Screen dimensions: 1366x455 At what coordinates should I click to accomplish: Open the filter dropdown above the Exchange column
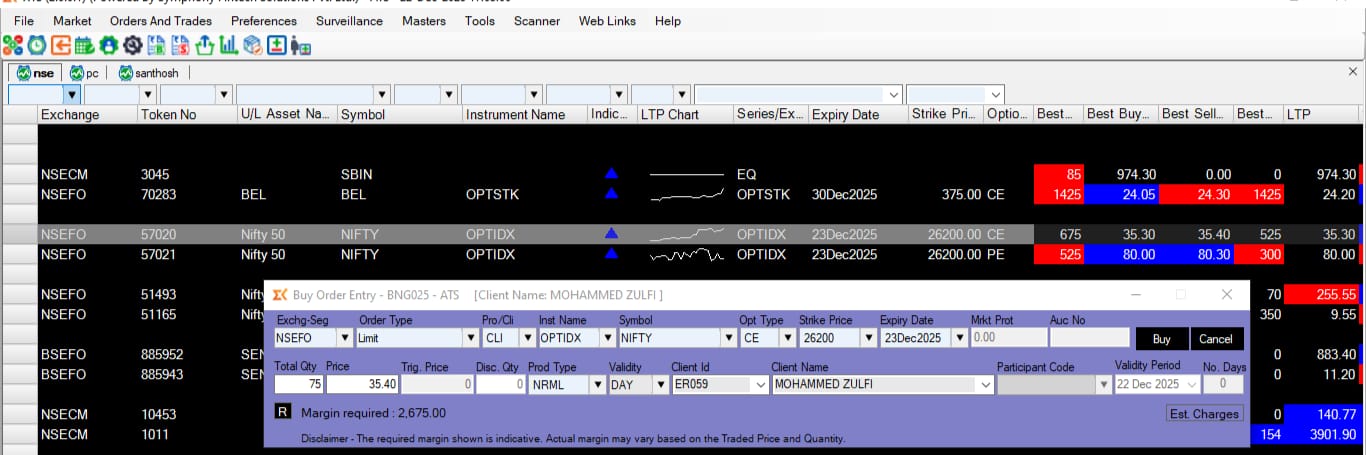coord(71,94)
